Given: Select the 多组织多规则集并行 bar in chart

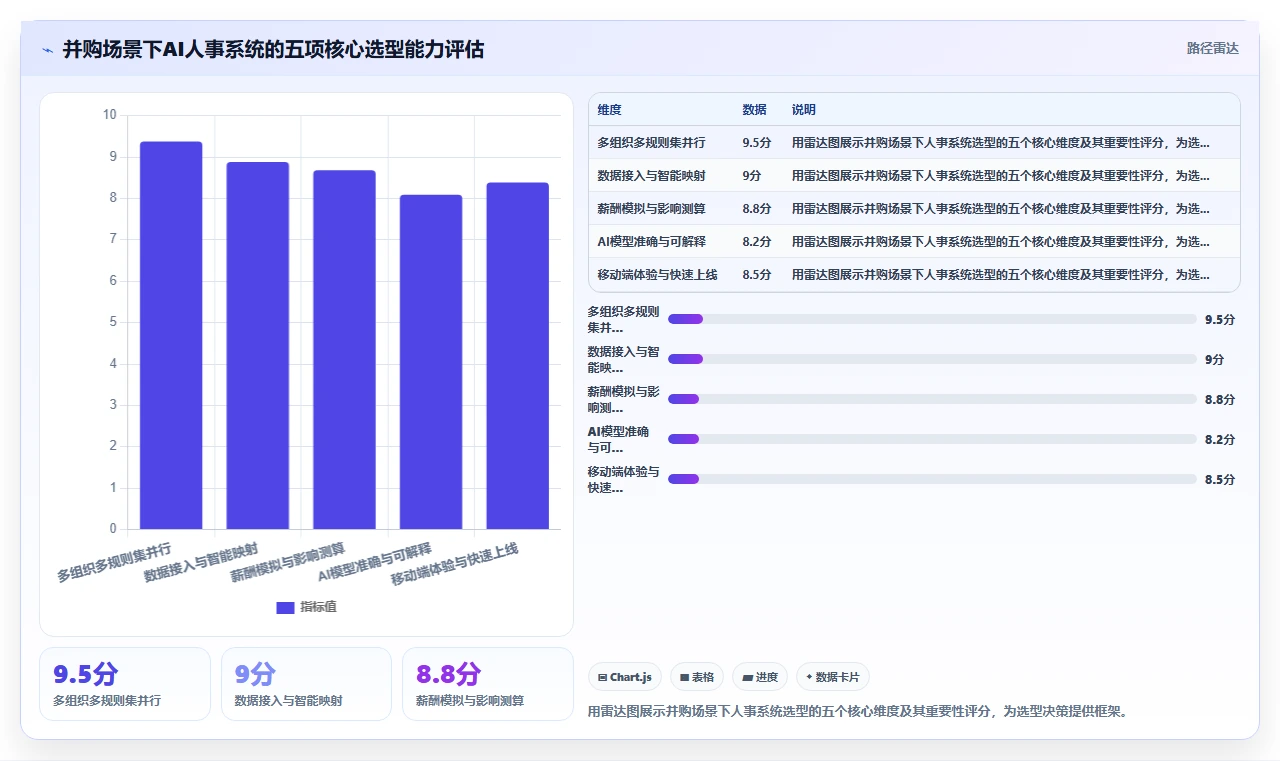Looking at the screenshot, I should 171,335.
